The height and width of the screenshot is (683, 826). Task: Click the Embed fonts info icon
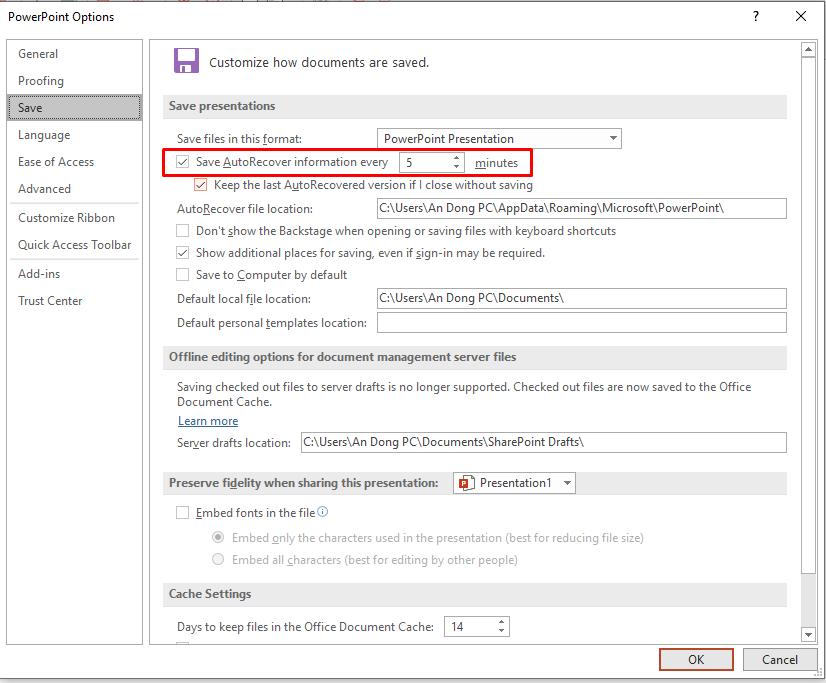tap(322, 512)
